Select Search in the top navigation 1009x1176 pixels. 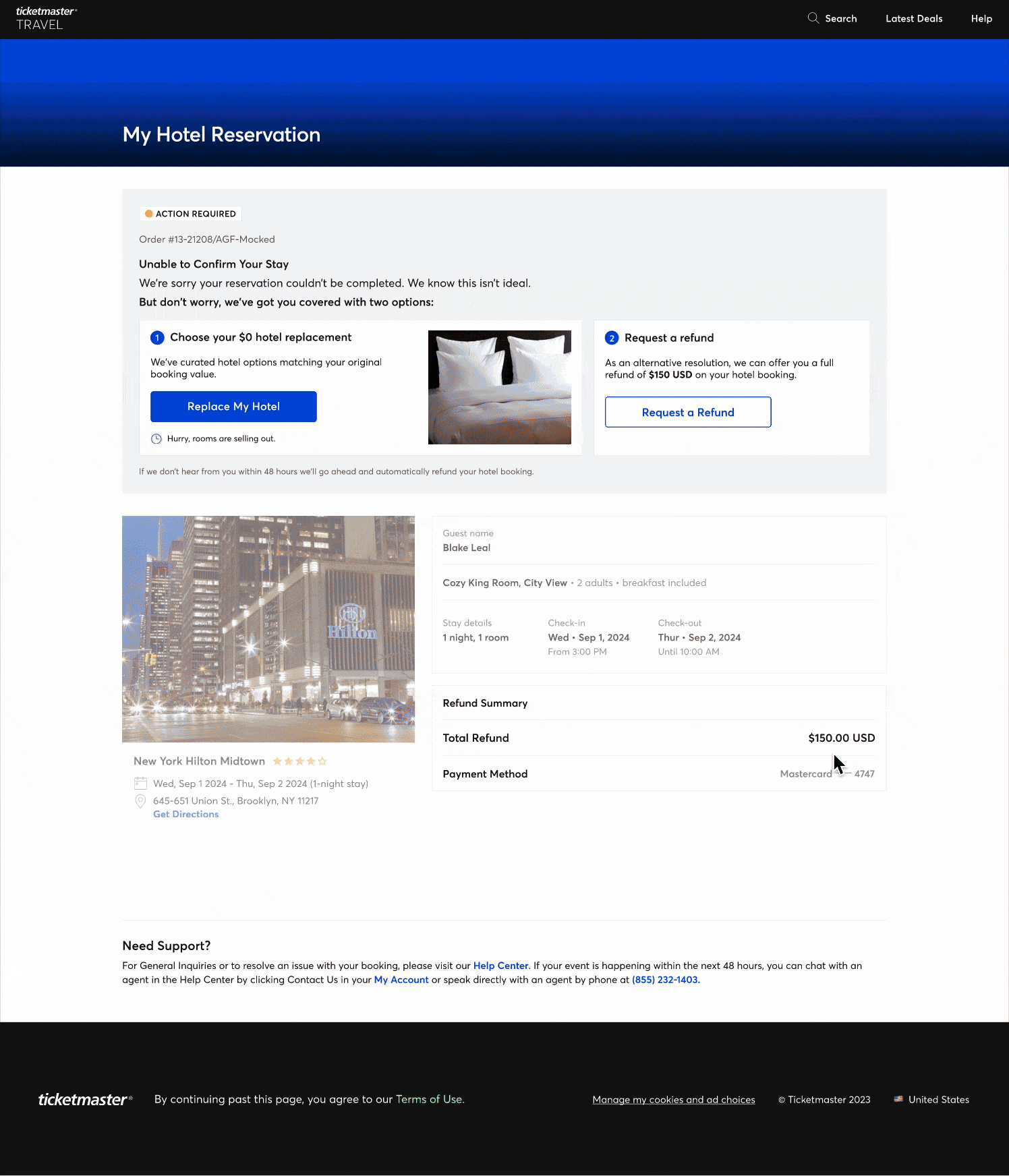pyautogui.click(x=840, y=19)
